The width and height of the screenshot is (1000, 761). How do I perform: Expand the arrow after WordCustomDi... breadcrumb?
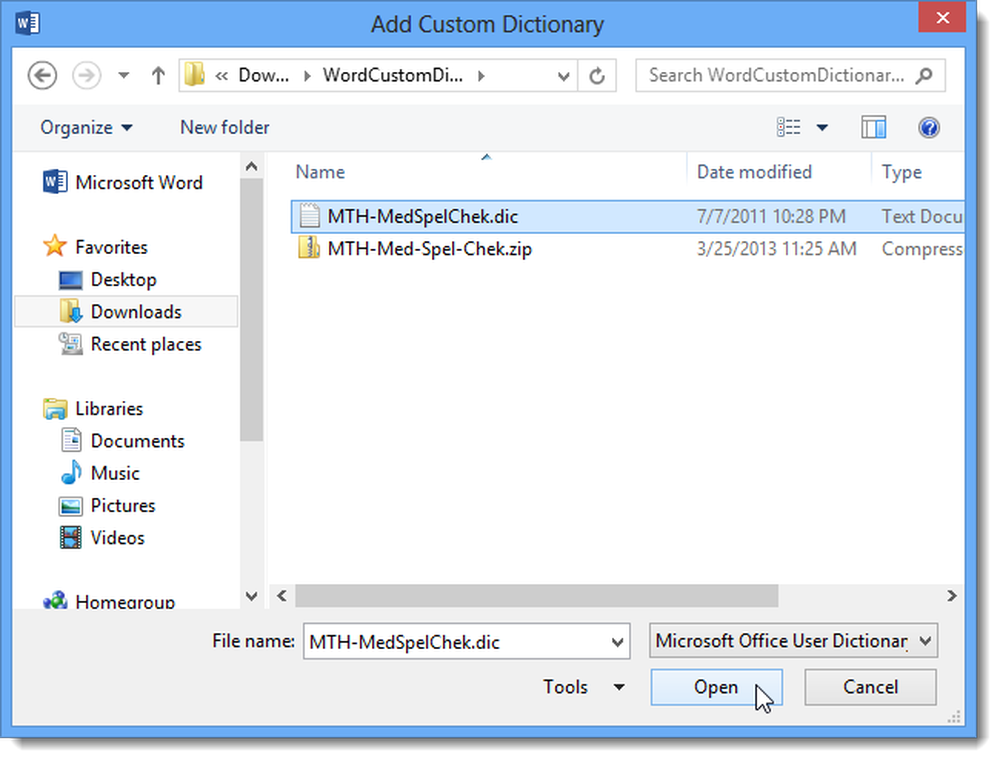(482, 76)
